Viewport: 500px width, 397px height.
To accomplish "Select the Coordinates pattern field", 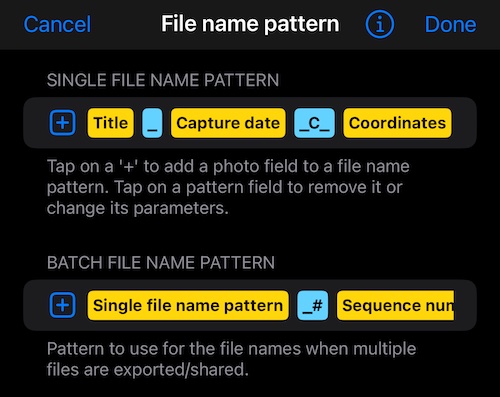I will [397, 123].
